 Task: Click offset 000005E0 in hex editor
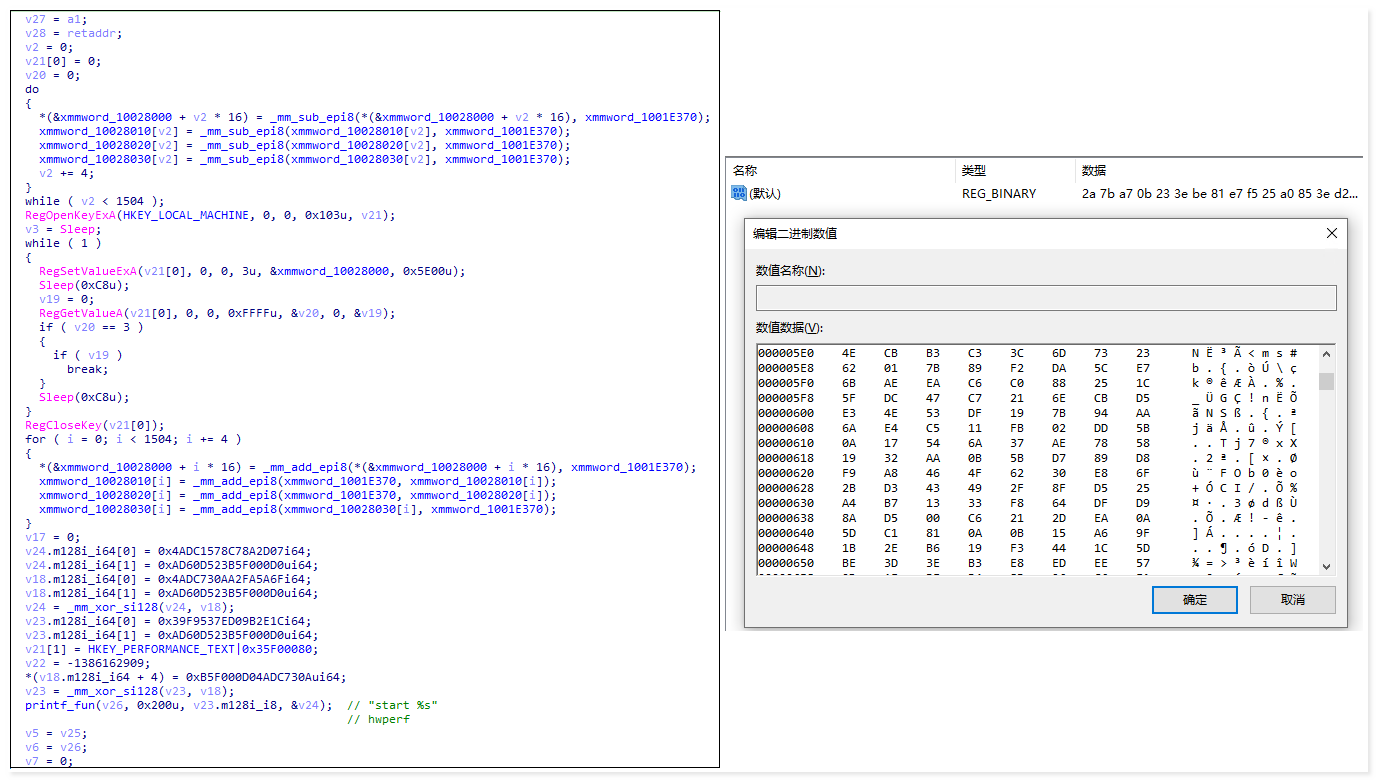point(786,353)
